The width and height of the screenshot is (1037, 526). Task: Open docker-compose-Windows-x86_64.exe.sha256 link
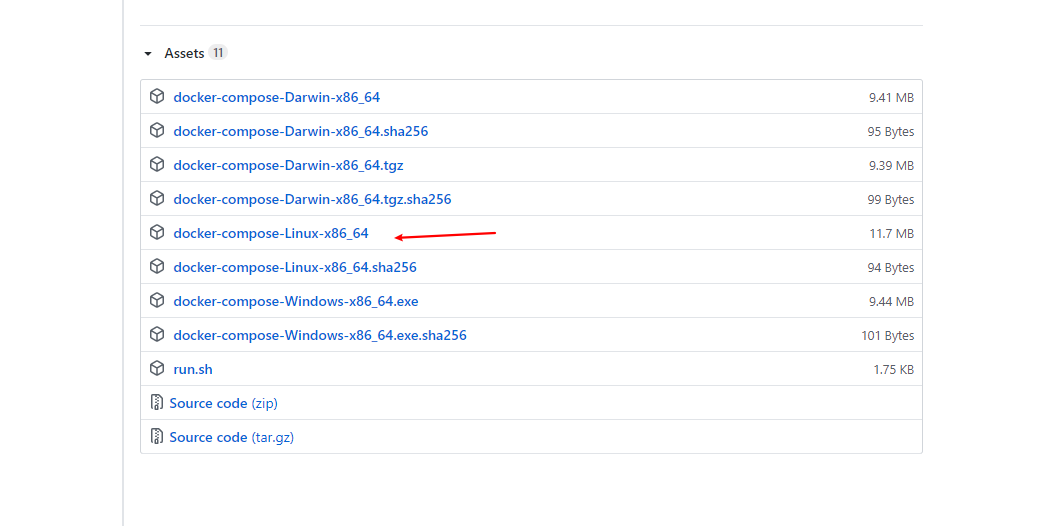click(320, 335)
